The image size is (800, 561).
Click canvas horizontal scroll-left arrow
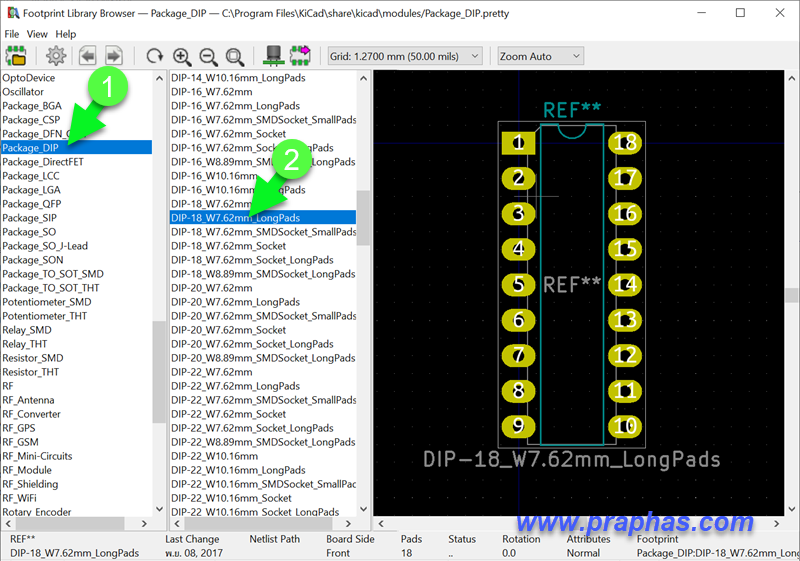click(x=381, y=523)
